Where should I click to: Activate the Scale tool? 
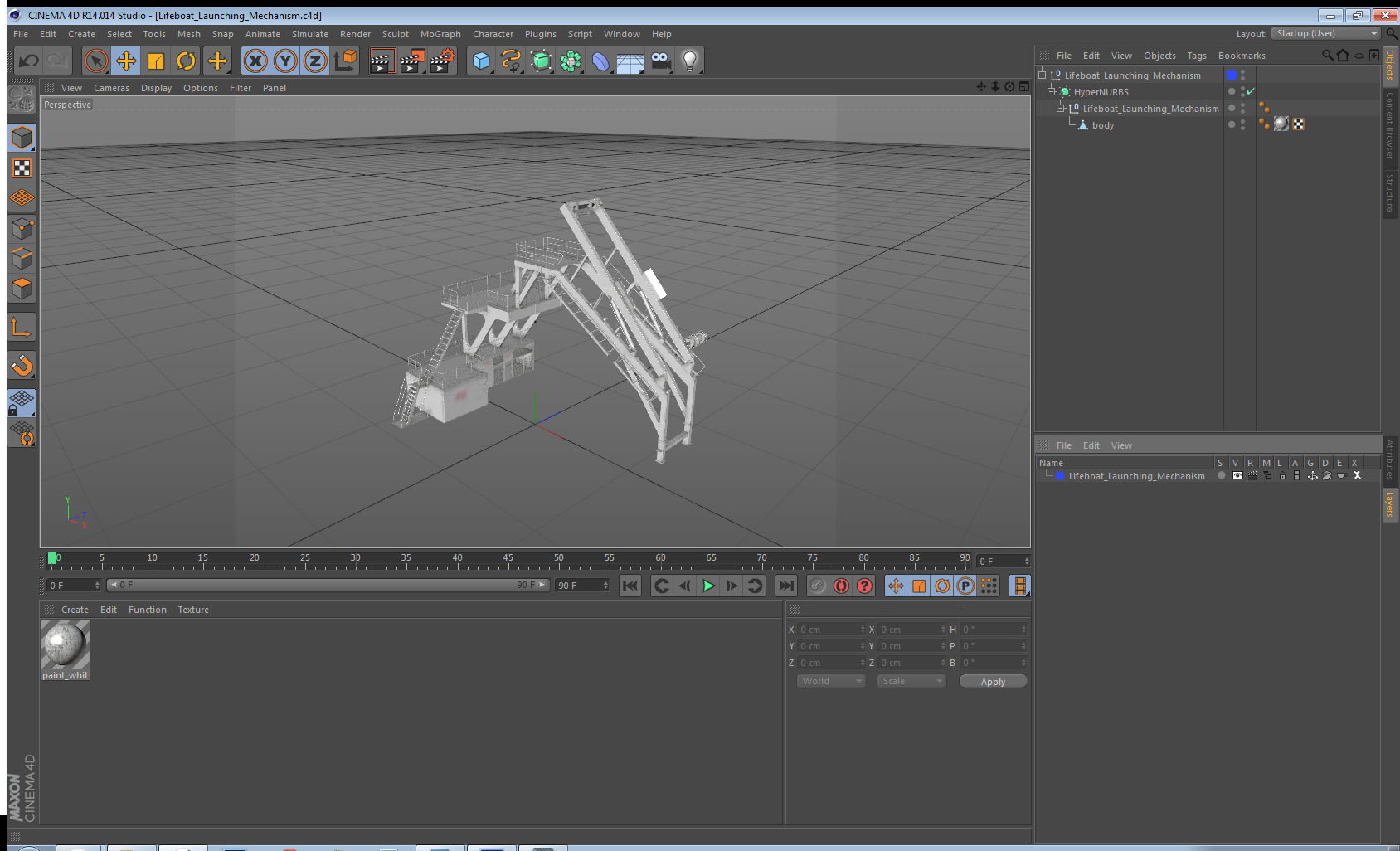click(x=156, y=61)
